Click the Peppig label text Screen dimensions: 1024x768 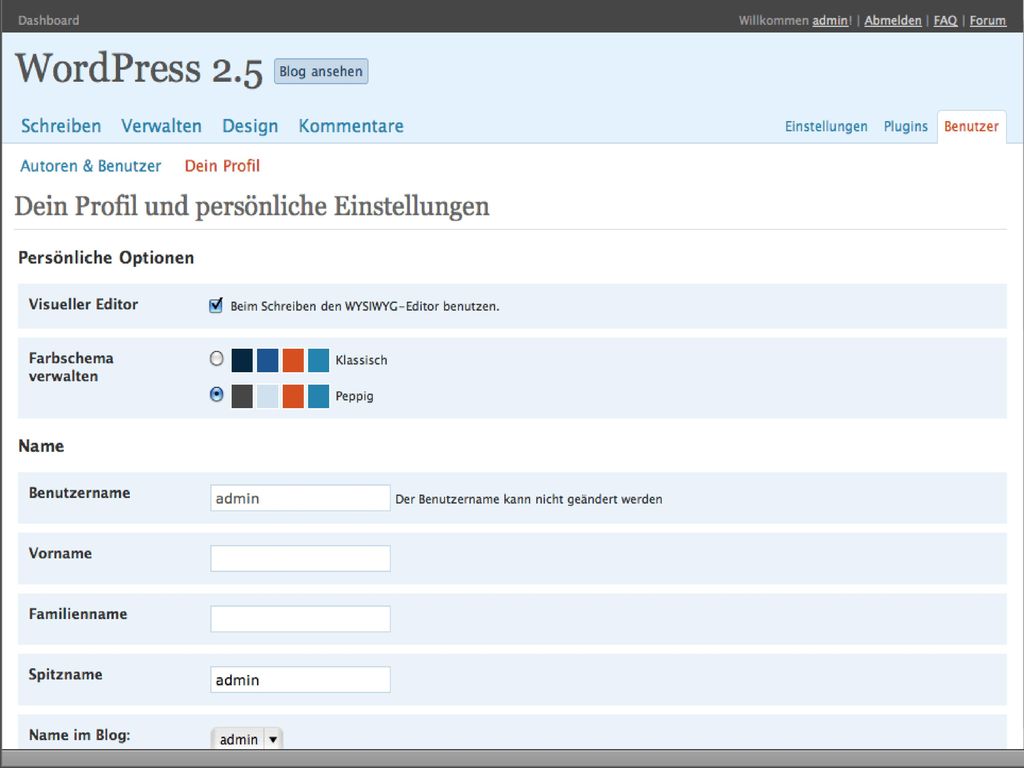(x=354, y=396)
